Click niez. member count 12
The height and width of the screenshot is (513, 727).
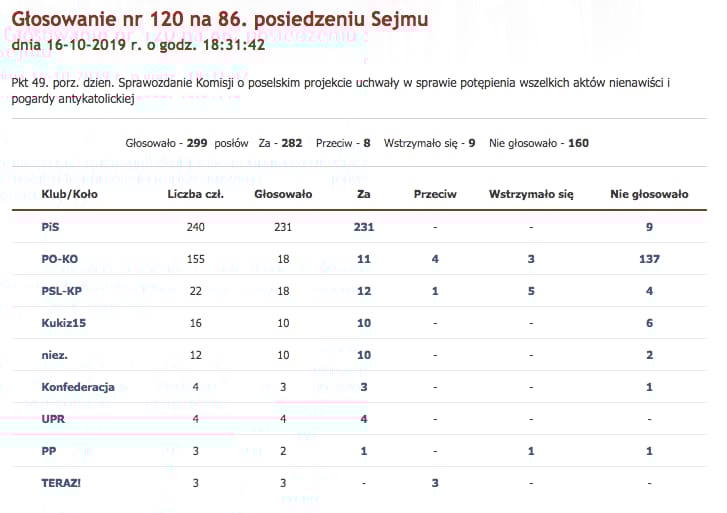(x=195, y=355)
